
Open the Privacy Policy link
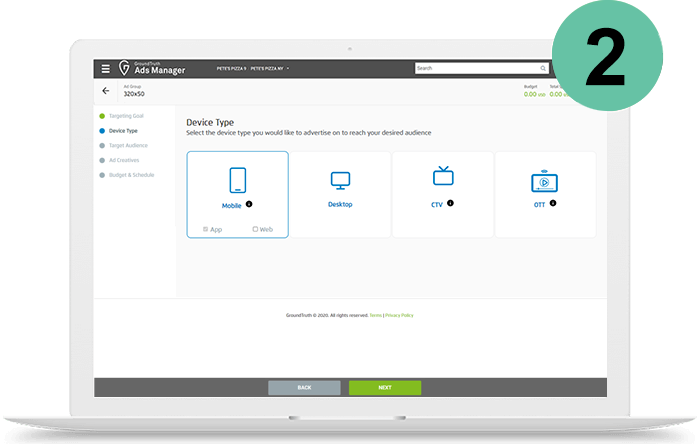[399, 315]
